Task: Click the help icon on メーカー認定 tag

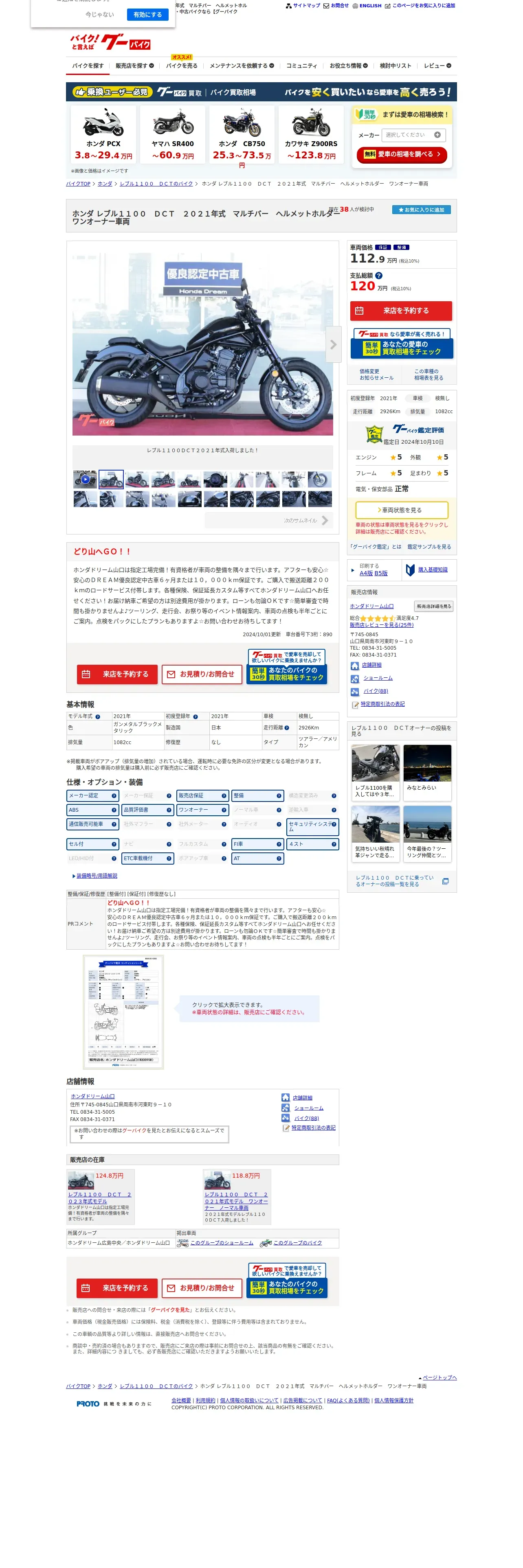Action: [114, 795]
